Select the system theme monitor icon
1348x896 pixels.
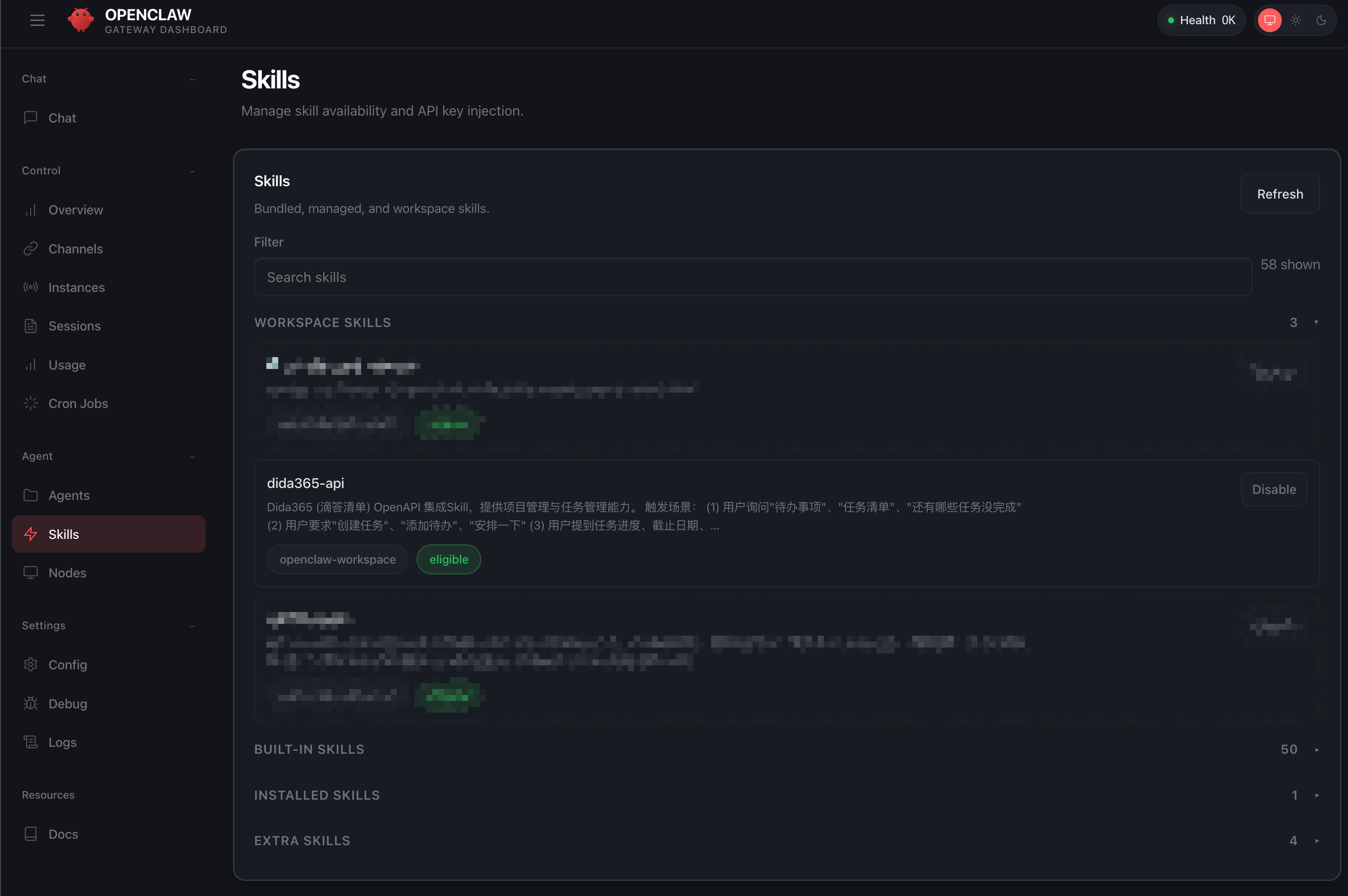click(1270, 21)
